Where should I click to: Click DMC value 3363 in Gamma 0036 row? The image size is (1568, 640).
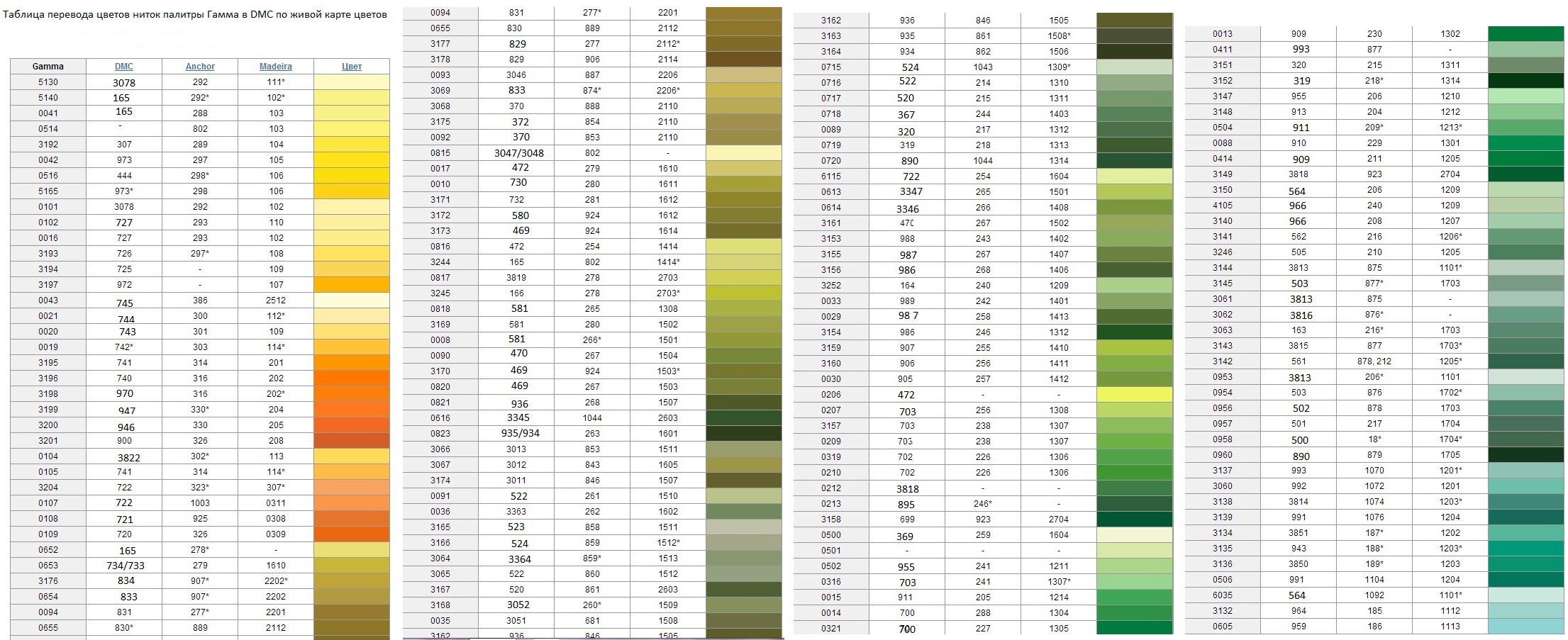pyautogui.click(x=516, y=512)
